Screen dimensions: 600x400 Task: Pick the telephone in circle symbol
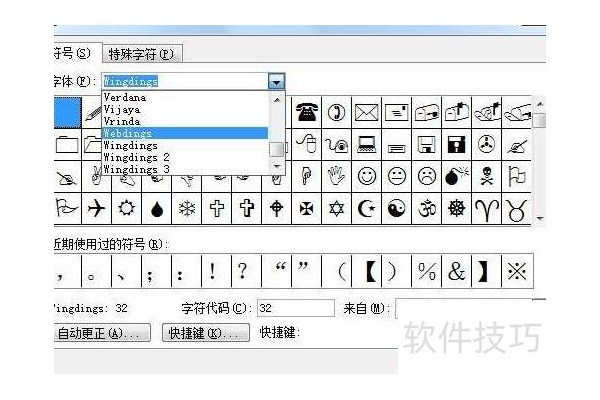pyautogui.click(x=337, y=113)
